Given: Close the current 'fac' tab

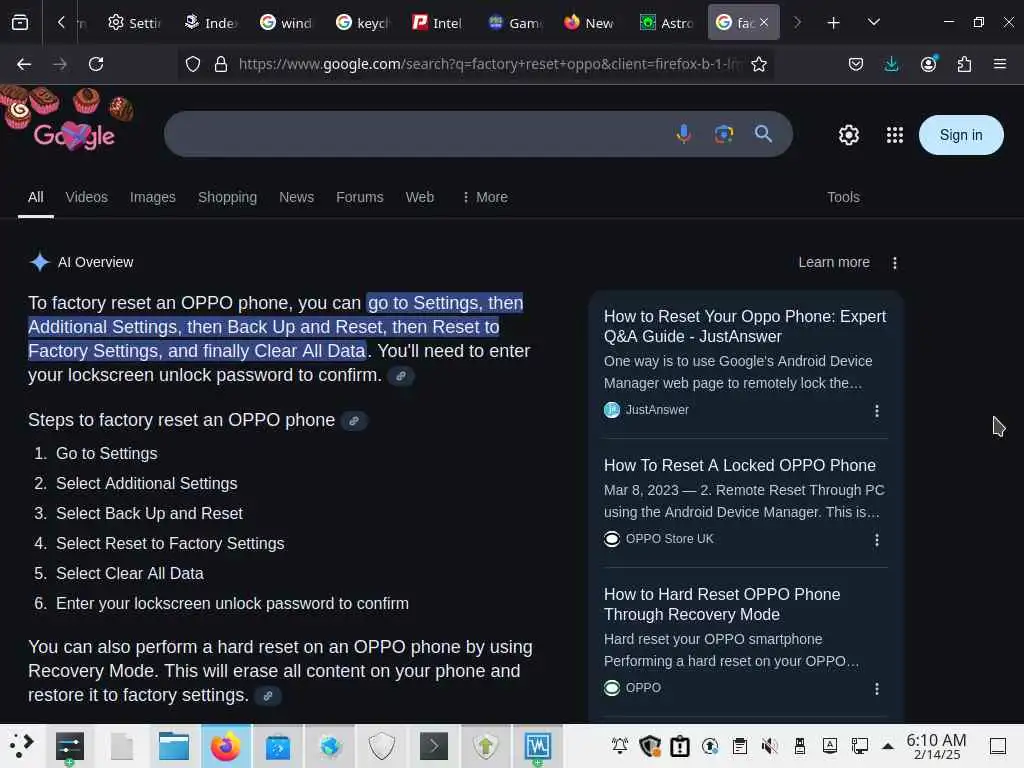Looking at the screenshot, I should [x=764, y=23].
